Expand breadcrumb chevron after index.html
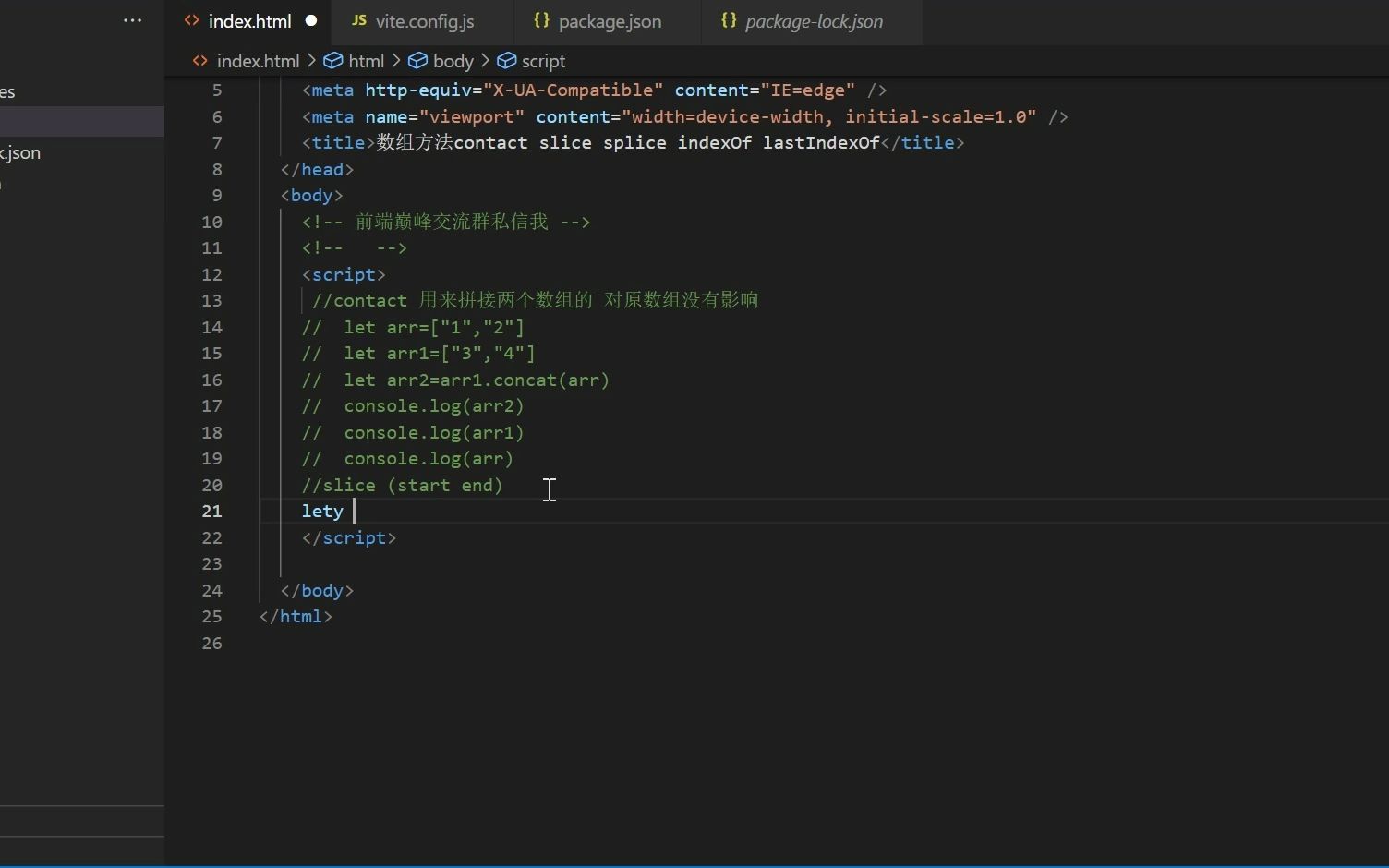The width and height of the screenshot is (1389, 868). (311, 61)
